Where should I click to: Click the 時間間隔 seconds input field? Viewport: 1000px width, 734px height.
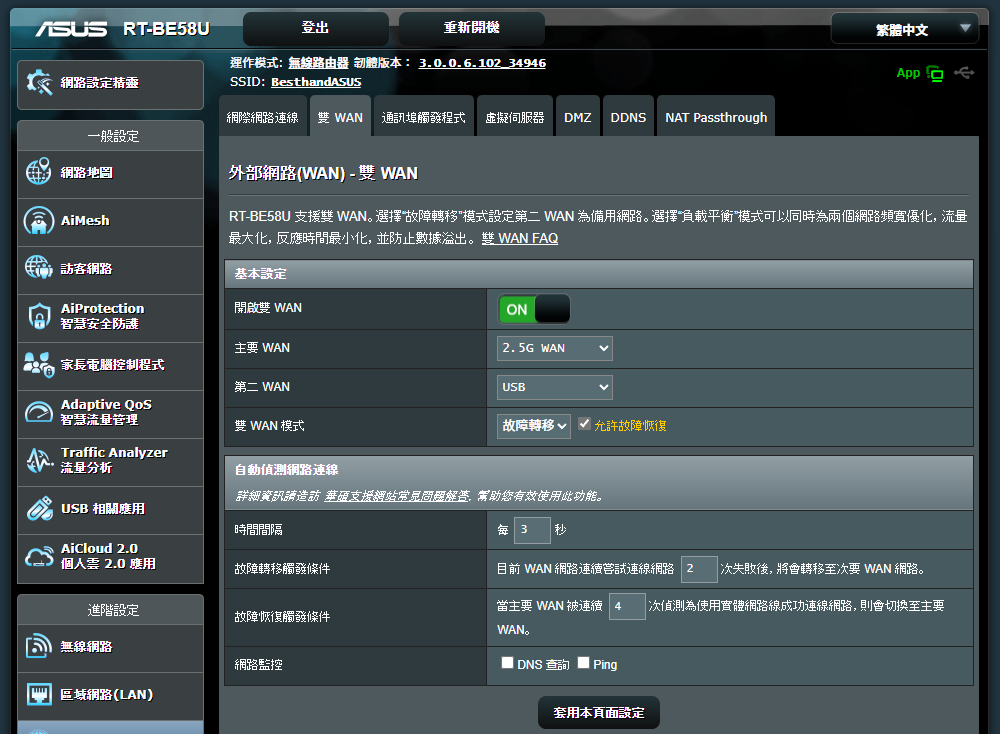tap(531, 530)
